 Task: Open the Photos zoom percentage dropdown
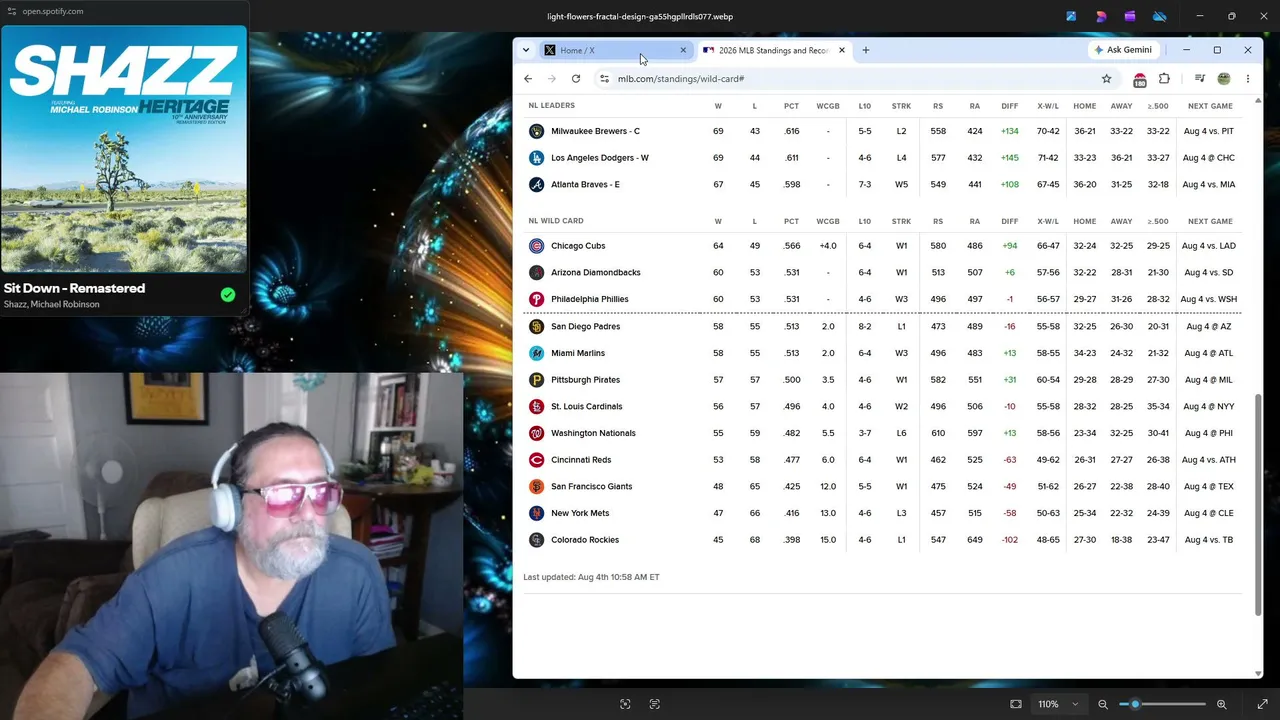click(1058, 704)
